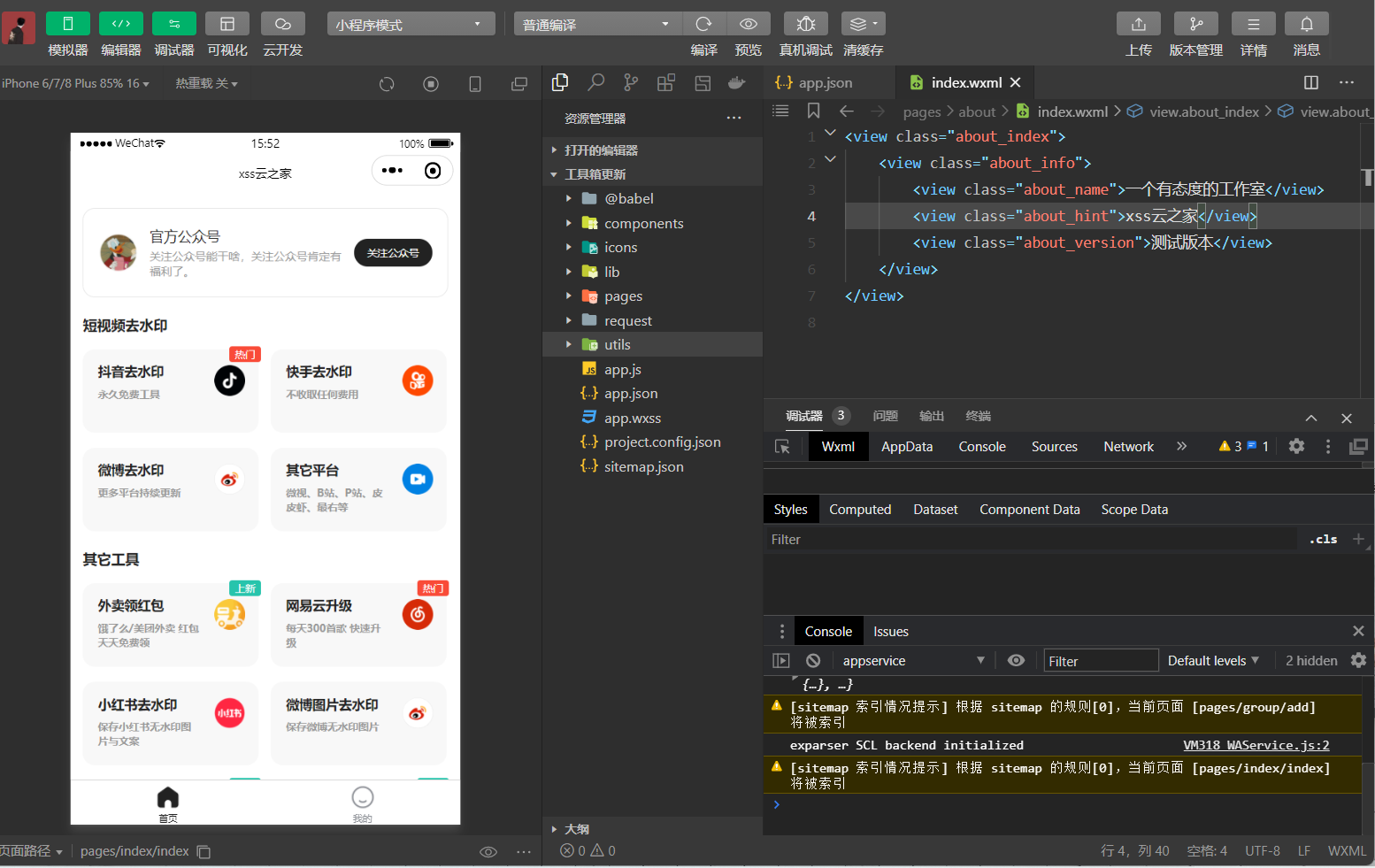Open the hot reload dropdown
The width and height of the screenshot is (1375, 868).
pos(206,83)
